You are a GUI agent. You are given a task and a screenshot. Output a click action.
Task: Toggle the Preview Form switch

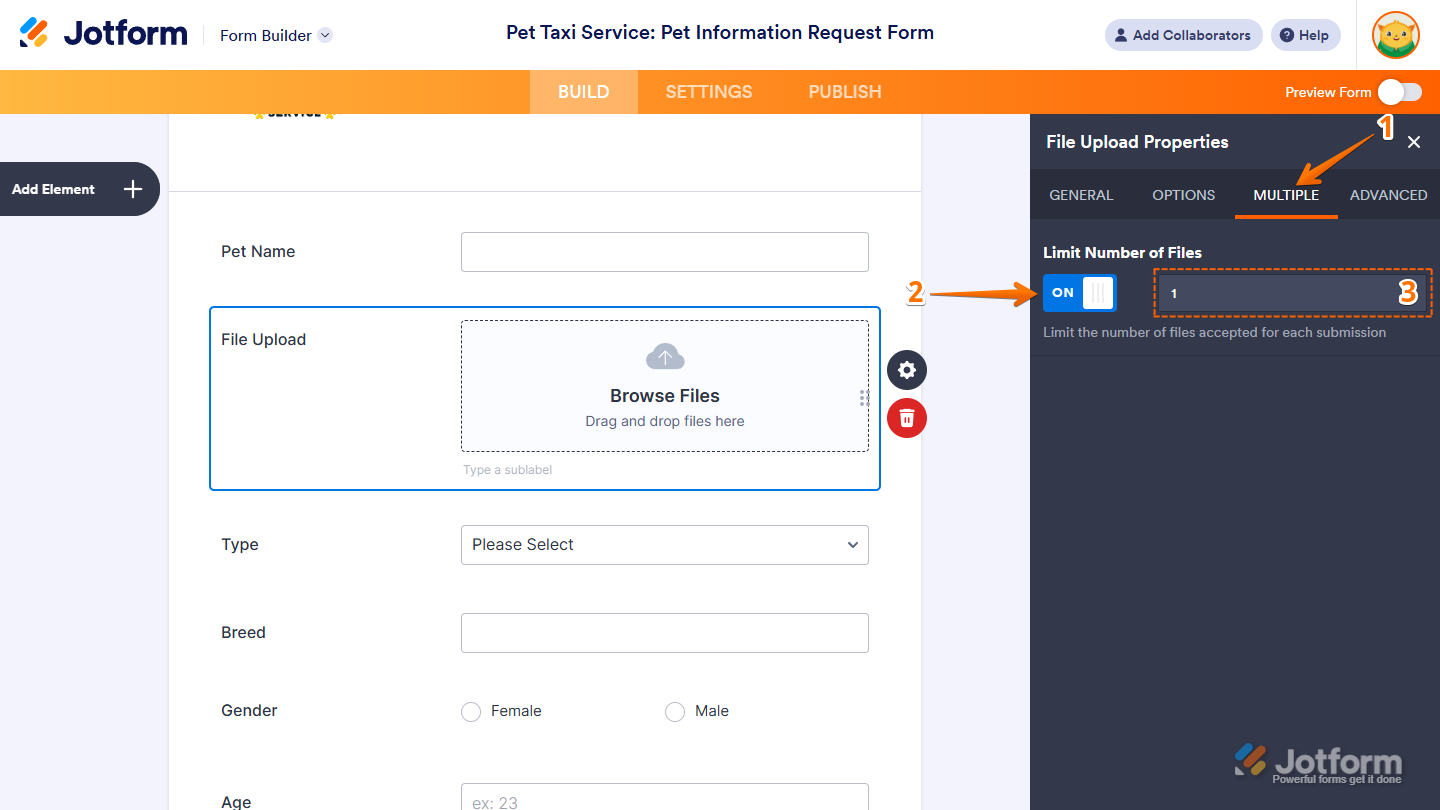pyautogui.click(x=1399, y=92)
